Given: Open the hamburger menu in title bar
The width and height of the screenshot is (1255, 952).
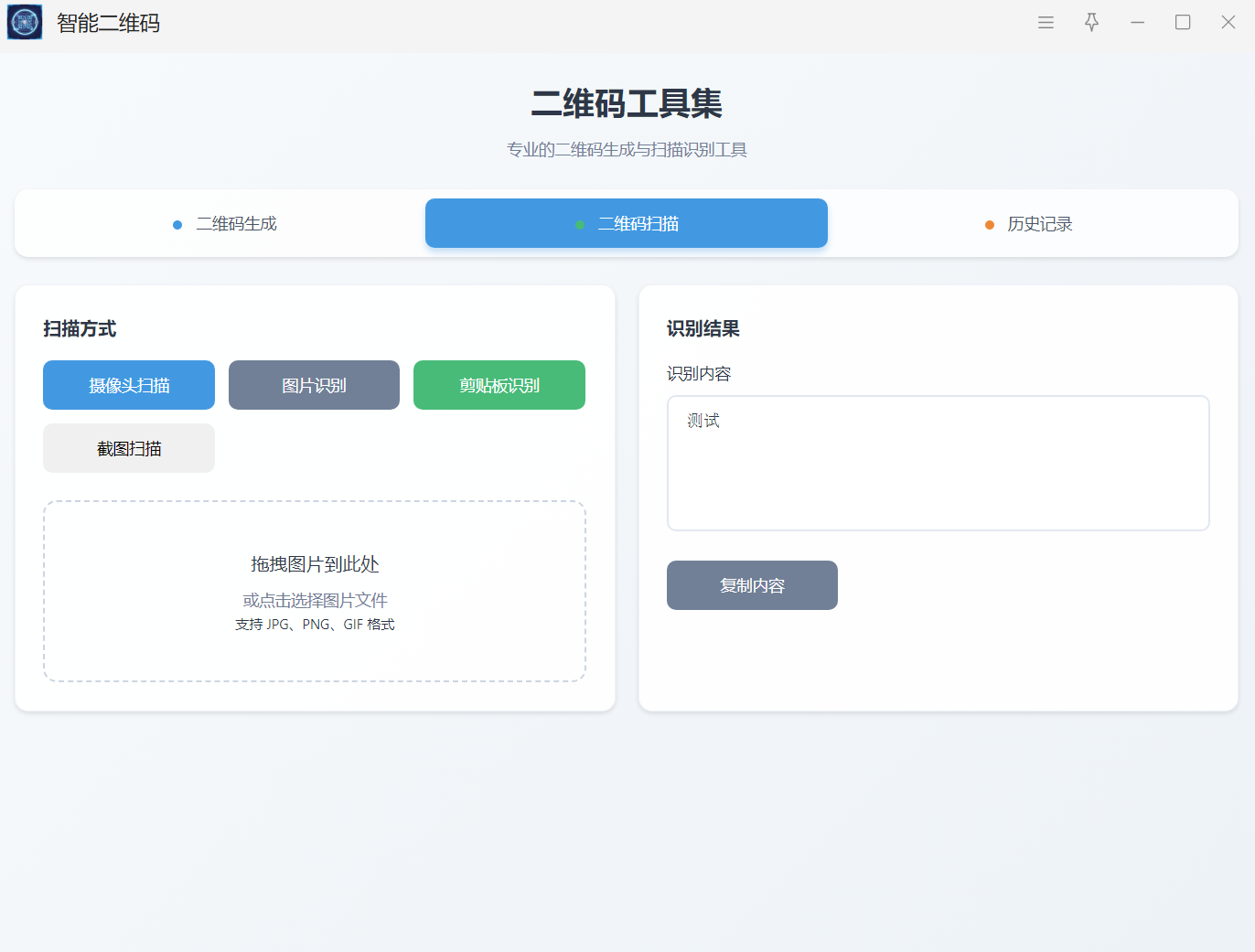Looking at the screenshot, I should coord(1046,23).
